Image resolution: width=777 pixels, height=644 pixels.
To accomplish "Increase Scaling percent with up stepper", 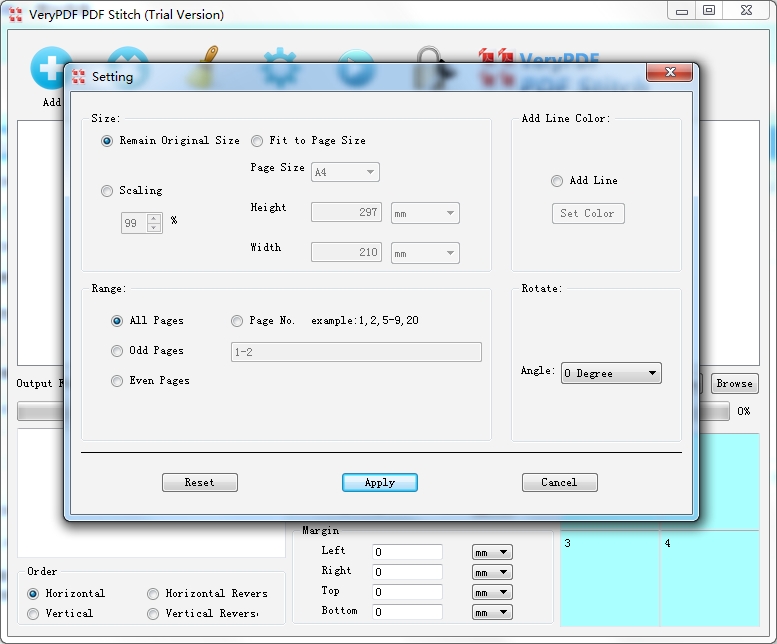I will [154, 218].
